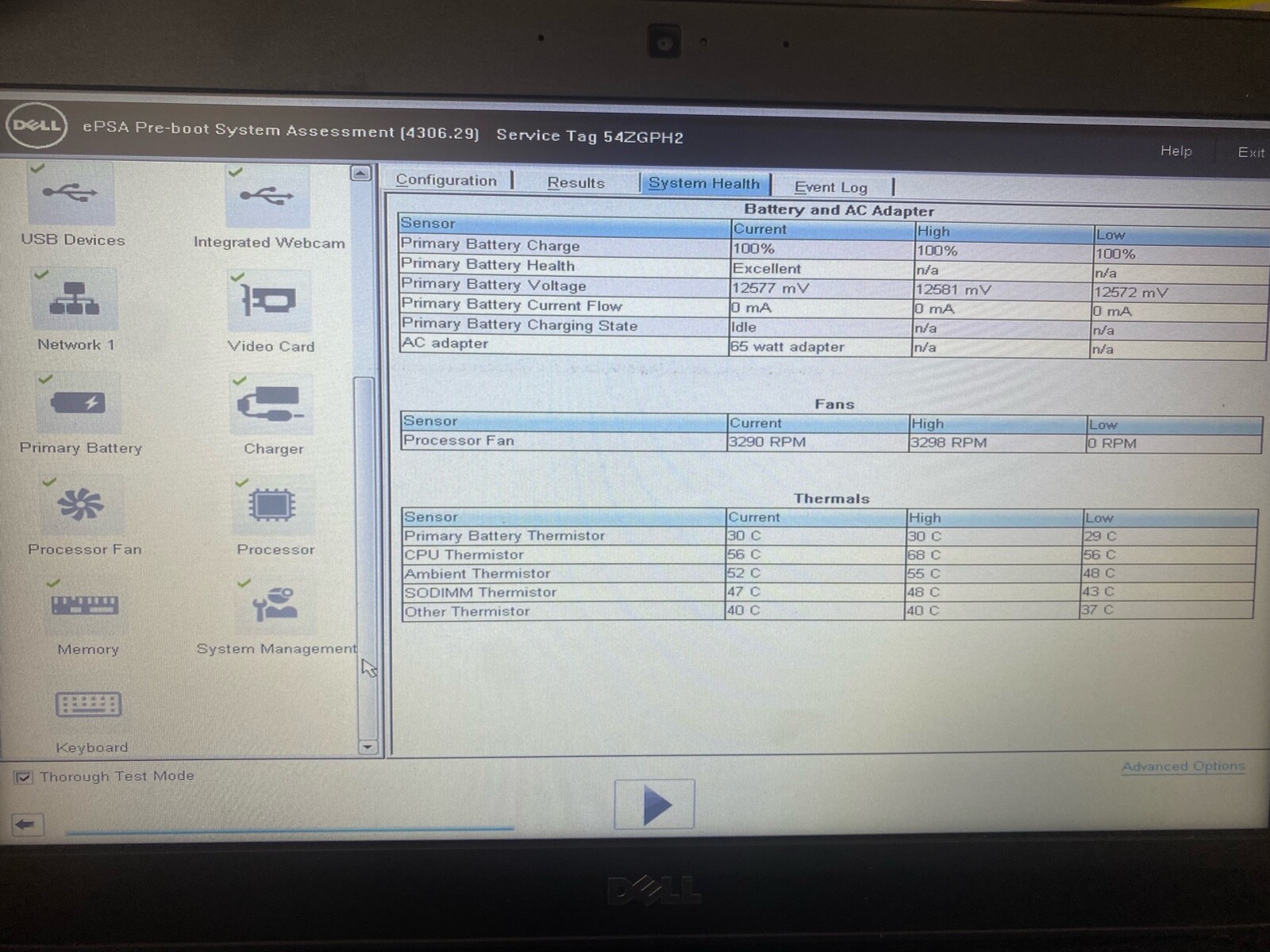Click the '65 watt adapter' value

point(787,347)
